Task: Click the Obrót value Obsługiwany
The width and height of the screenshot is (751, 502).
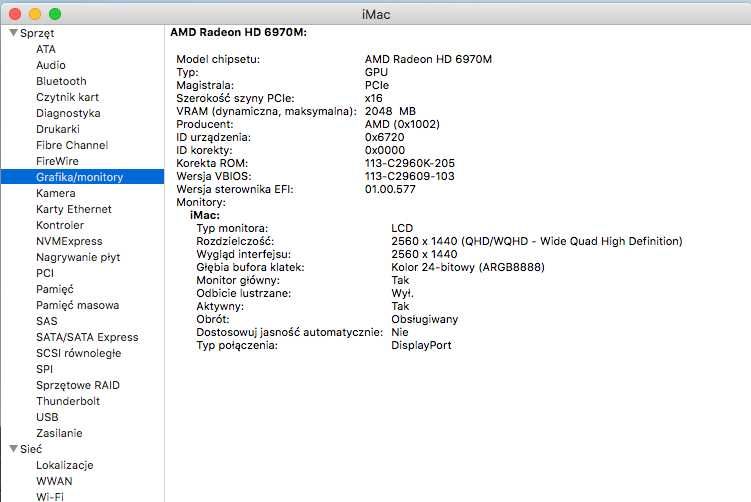Action: [x=425, y=319]
